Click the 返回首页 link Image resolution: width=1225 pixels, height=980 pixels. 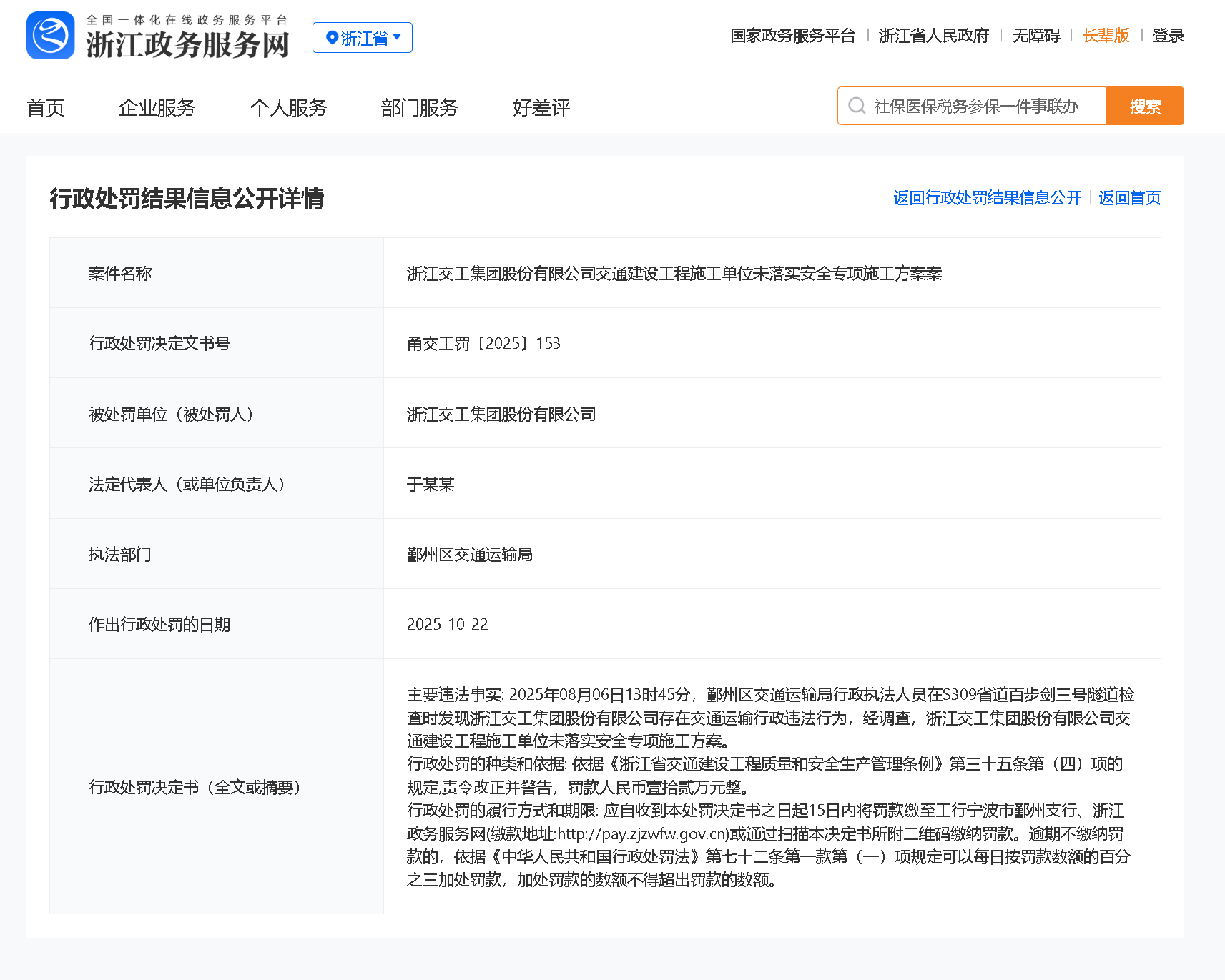pyautogui.click(x=1129, y=198)
